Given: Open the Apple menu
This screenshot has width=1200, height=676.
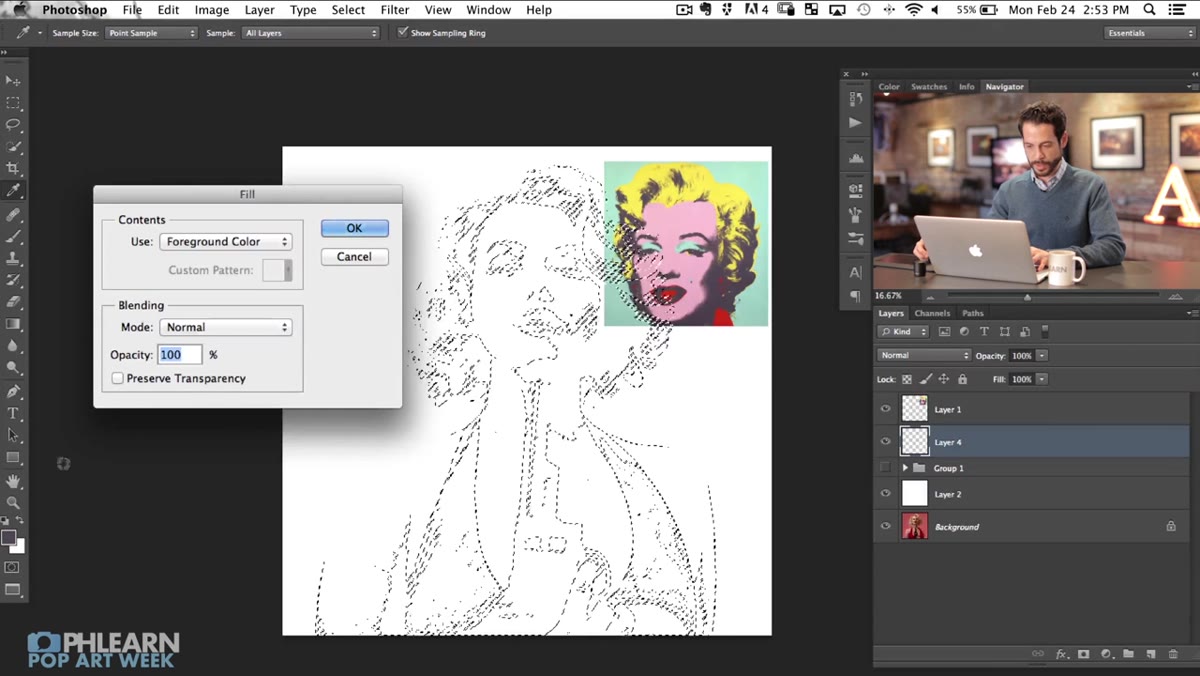Looking at the screenshot, I should pyautogui.click(x=20, y=10).
